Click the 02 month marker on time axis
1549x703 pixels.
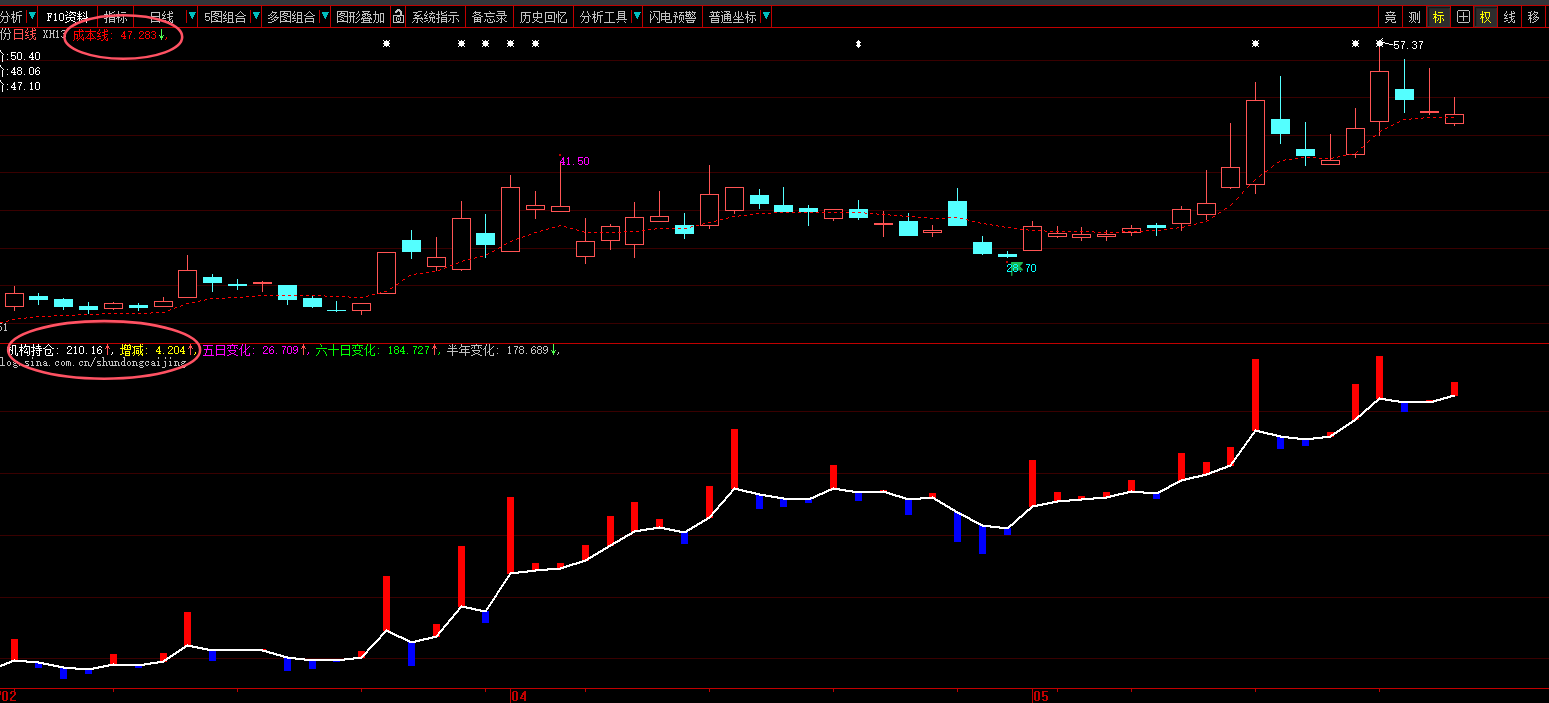[x=8, y=696]
